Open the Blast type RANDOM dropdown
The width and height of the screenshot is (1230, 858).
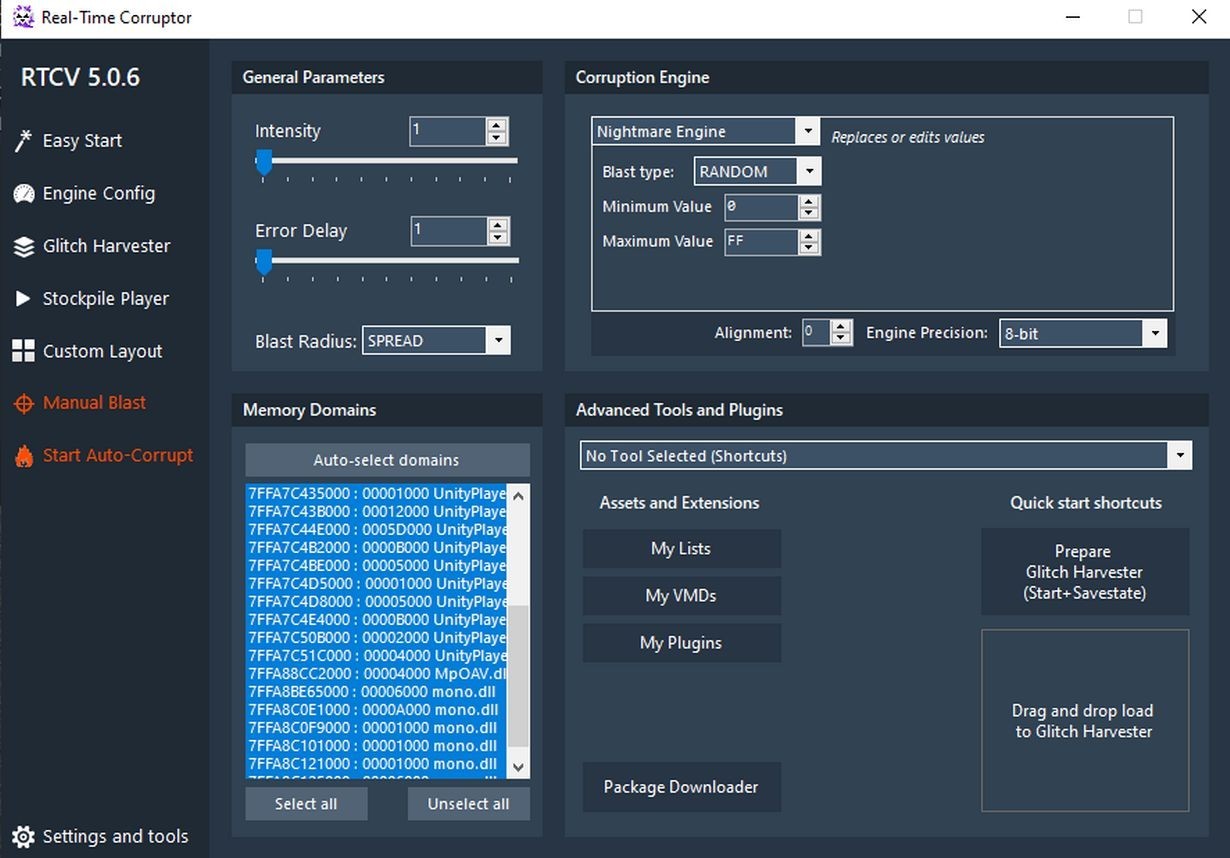point(810,172)
